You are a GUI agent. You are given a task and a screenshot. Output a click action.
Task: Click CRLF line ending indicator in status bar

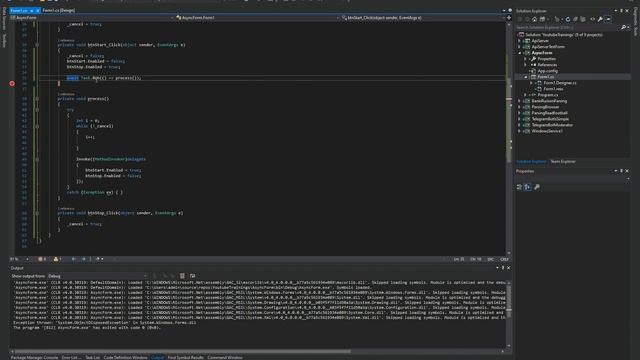pos(504,259)
